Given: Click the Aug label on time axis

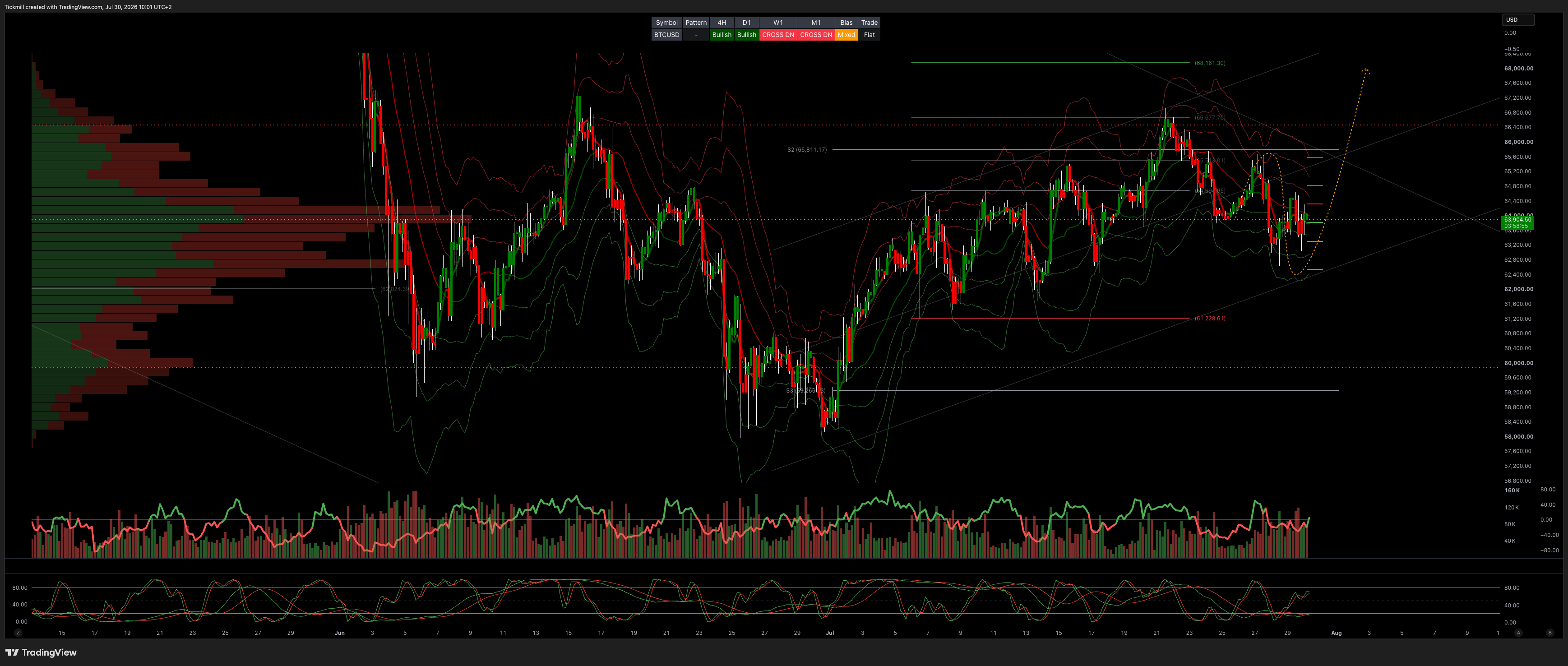Looking at the screenshot, I should 1336,633.
